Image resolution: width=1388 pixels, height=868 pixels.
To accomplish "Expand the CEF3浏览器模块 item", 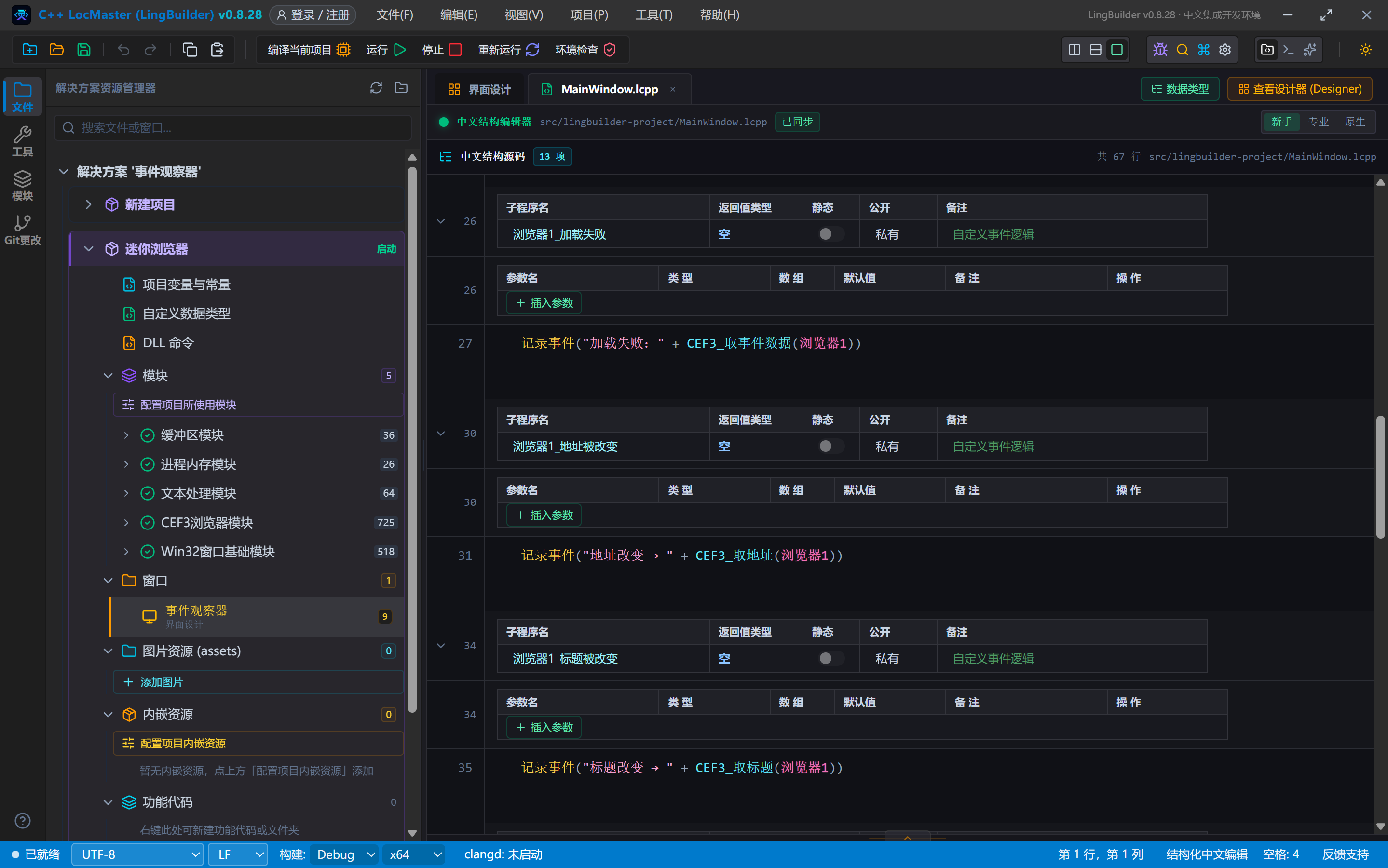I will click(126, 522).
